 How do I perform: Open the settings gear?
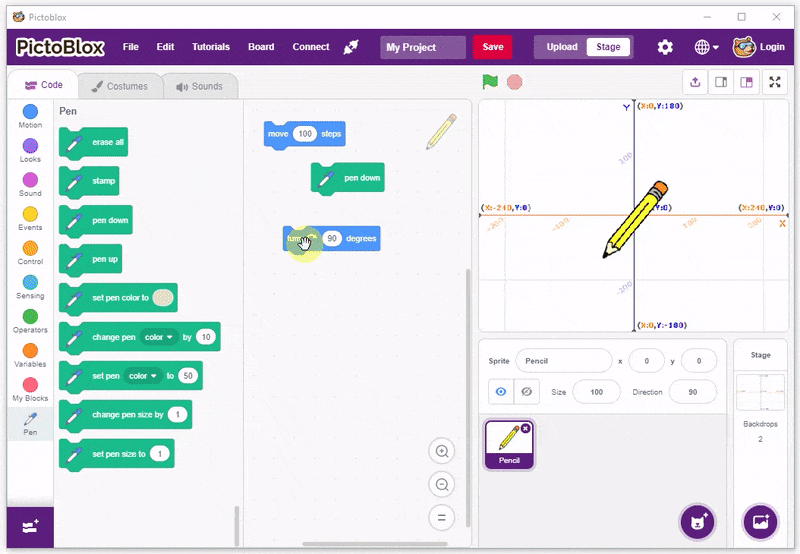pyautogui.click(x=665, y=47)
